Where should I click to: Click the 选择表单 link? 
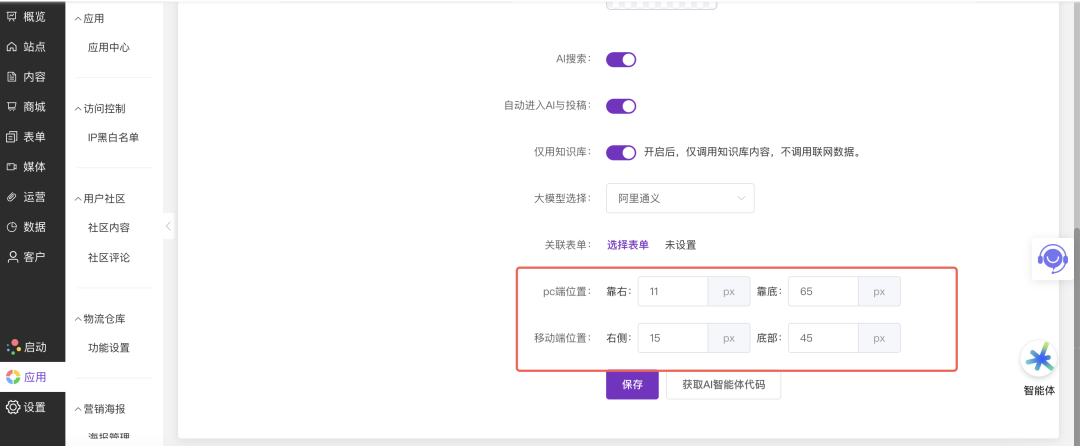click(x=628, y=245)
